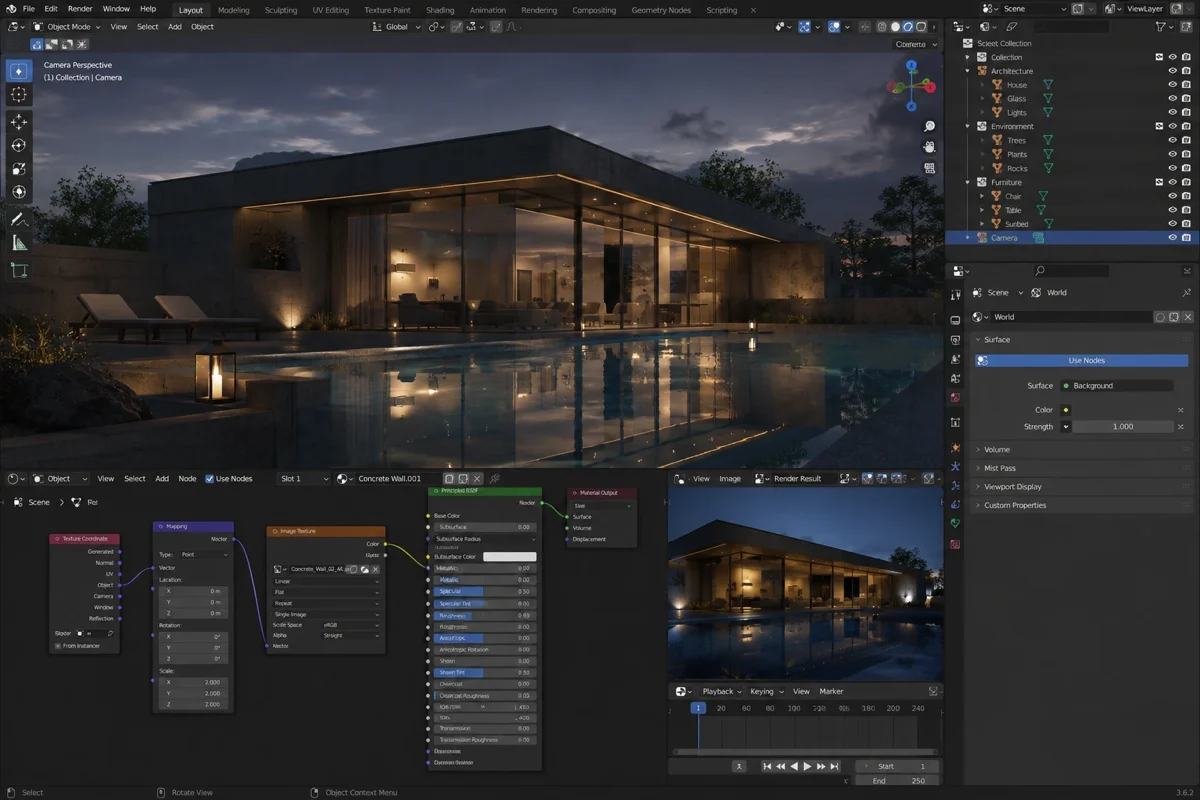Click the House object icon in outliner

point(997,85)
